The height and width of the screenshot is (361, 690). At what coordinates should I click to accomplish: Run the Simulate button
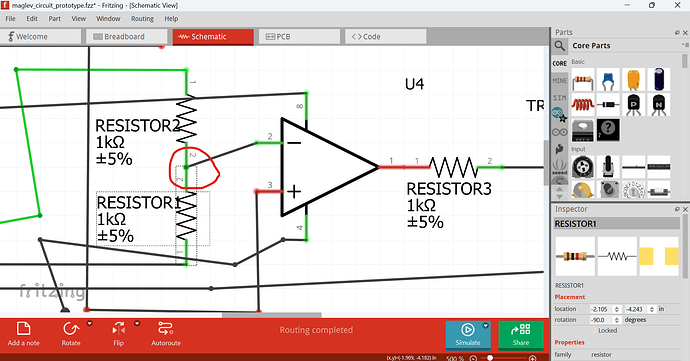click(x=467, y=335)
